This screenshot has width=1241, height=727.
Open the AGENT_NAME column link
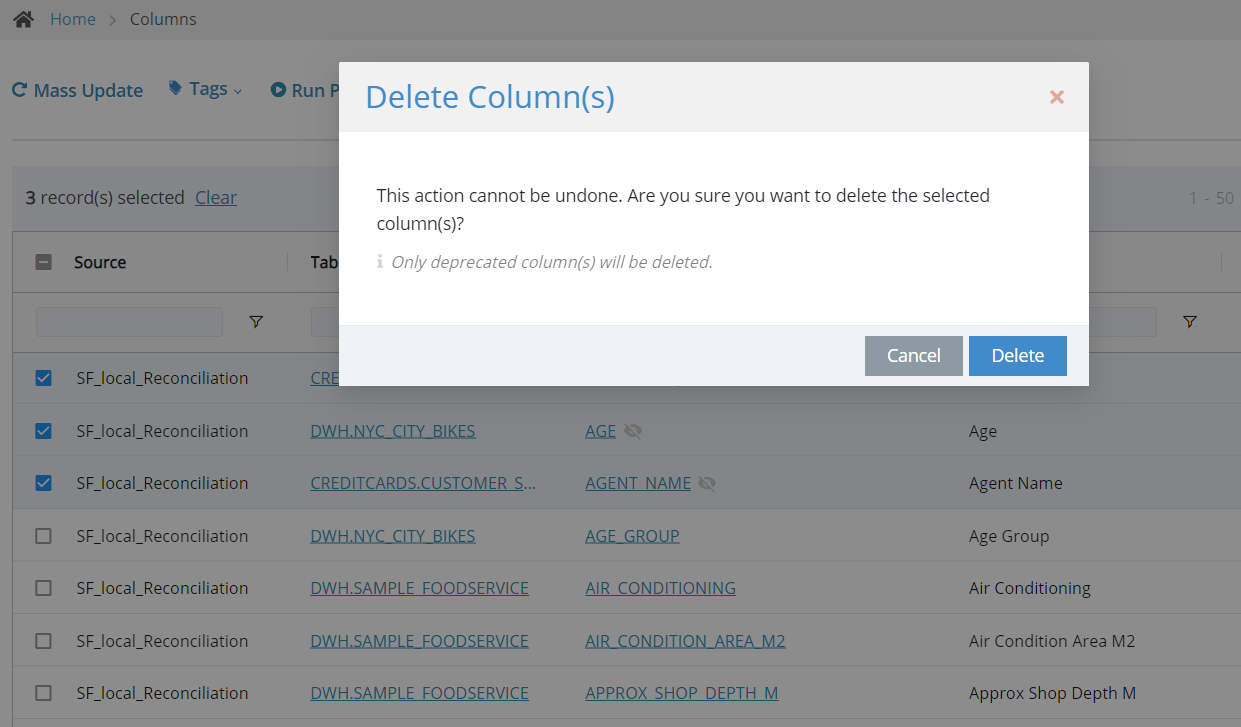click(638, 483)
